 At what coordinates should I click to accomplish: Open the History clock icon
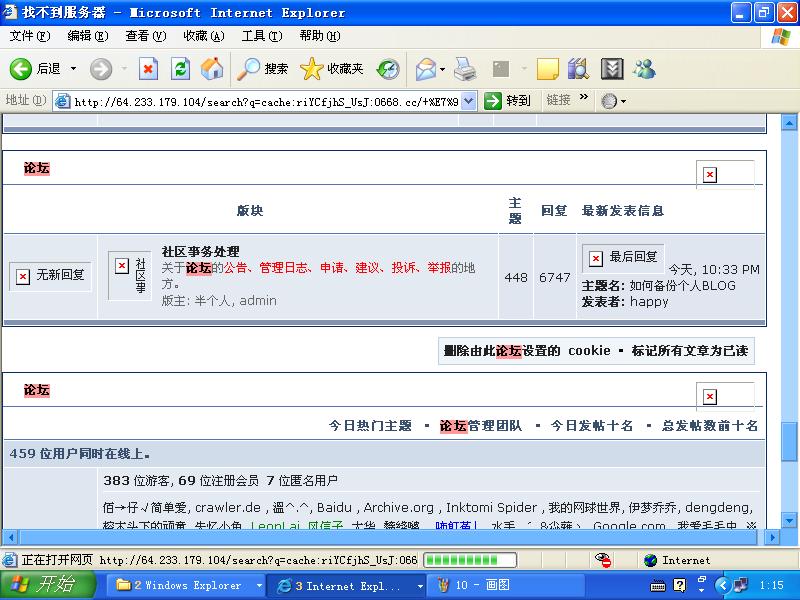[388, 69]
